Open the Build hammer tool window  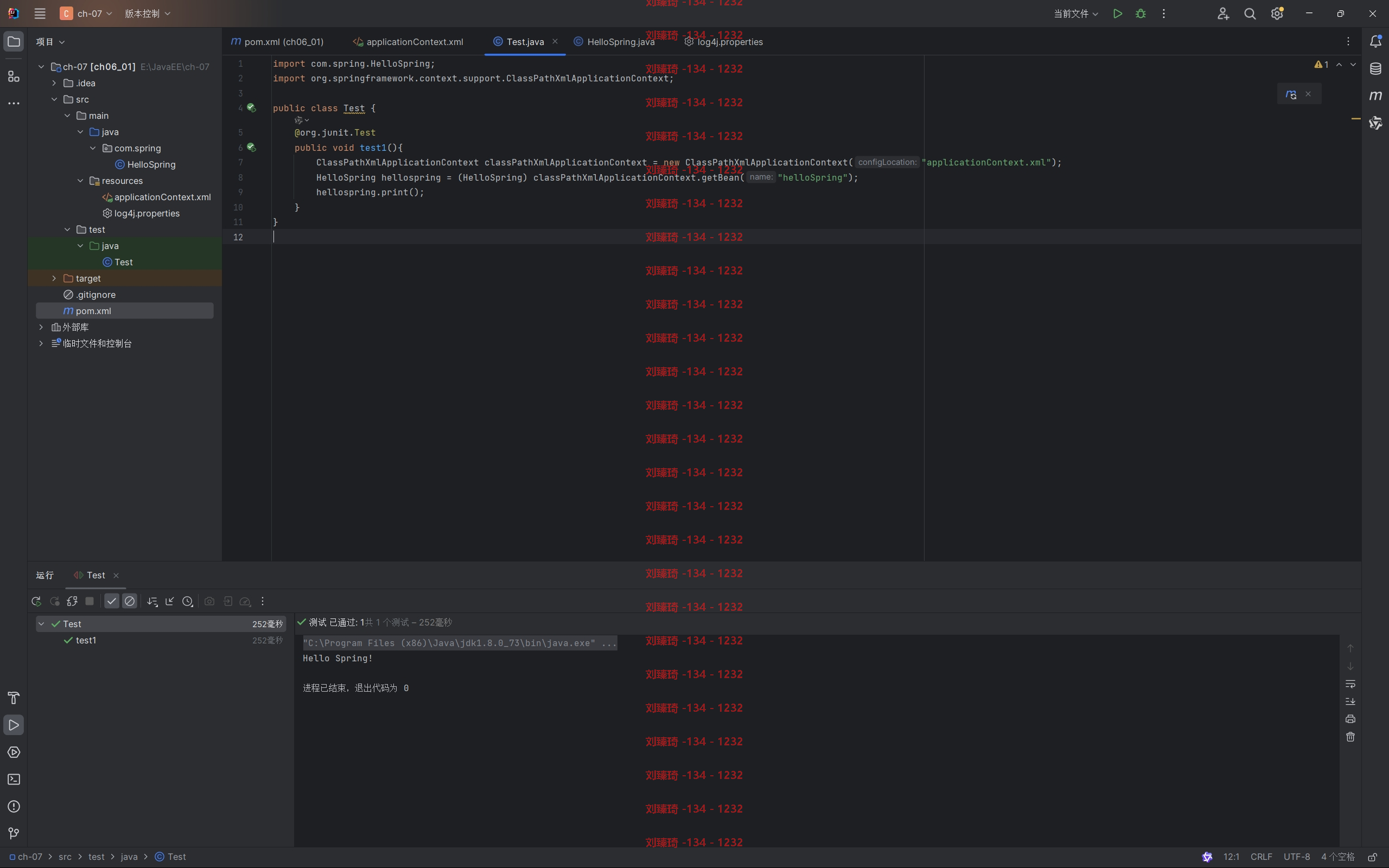click(x=14, y=698)
